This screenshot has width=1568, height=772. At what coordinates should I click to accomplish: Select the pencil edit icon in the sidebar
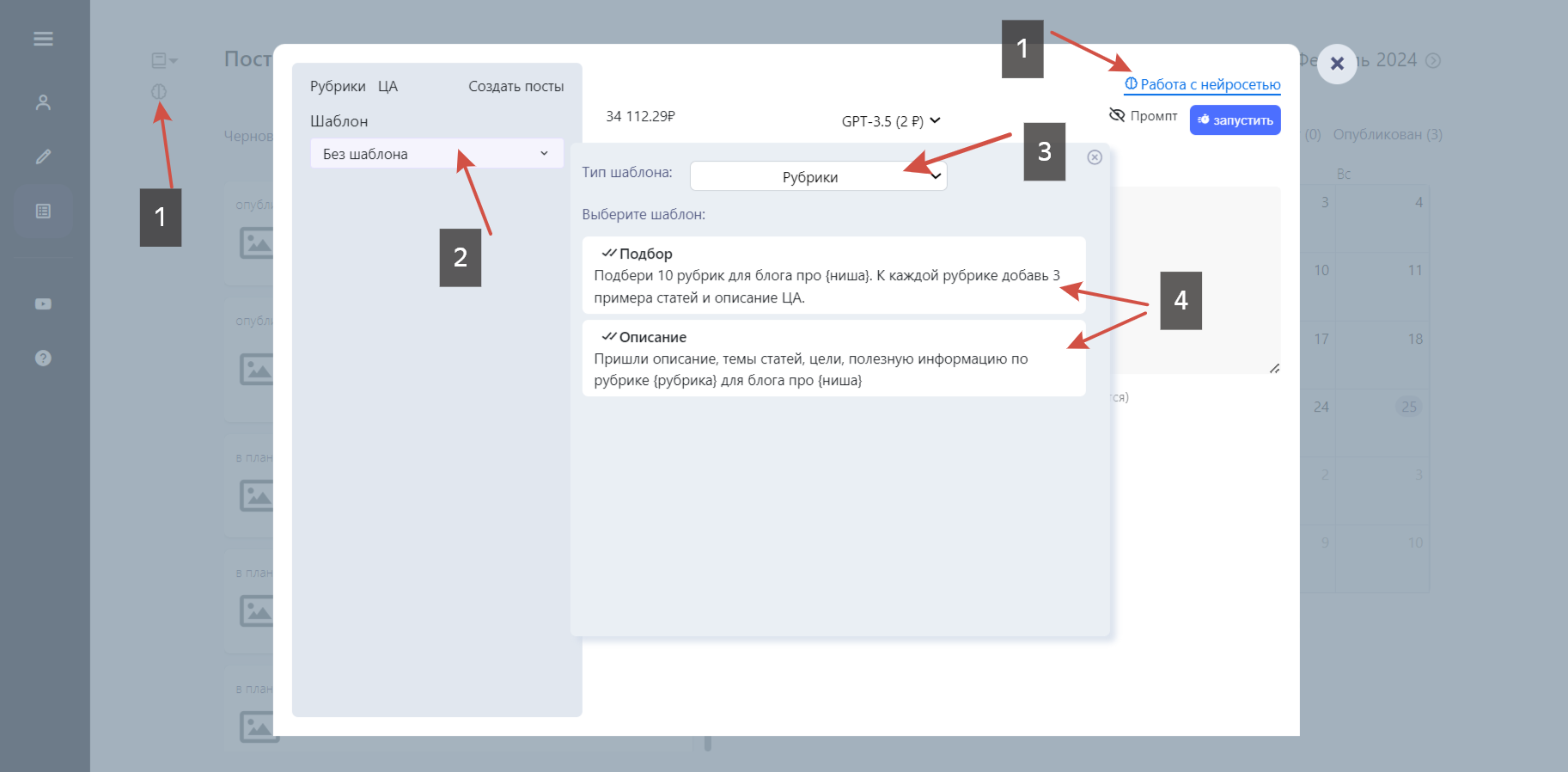coord(43,156)
